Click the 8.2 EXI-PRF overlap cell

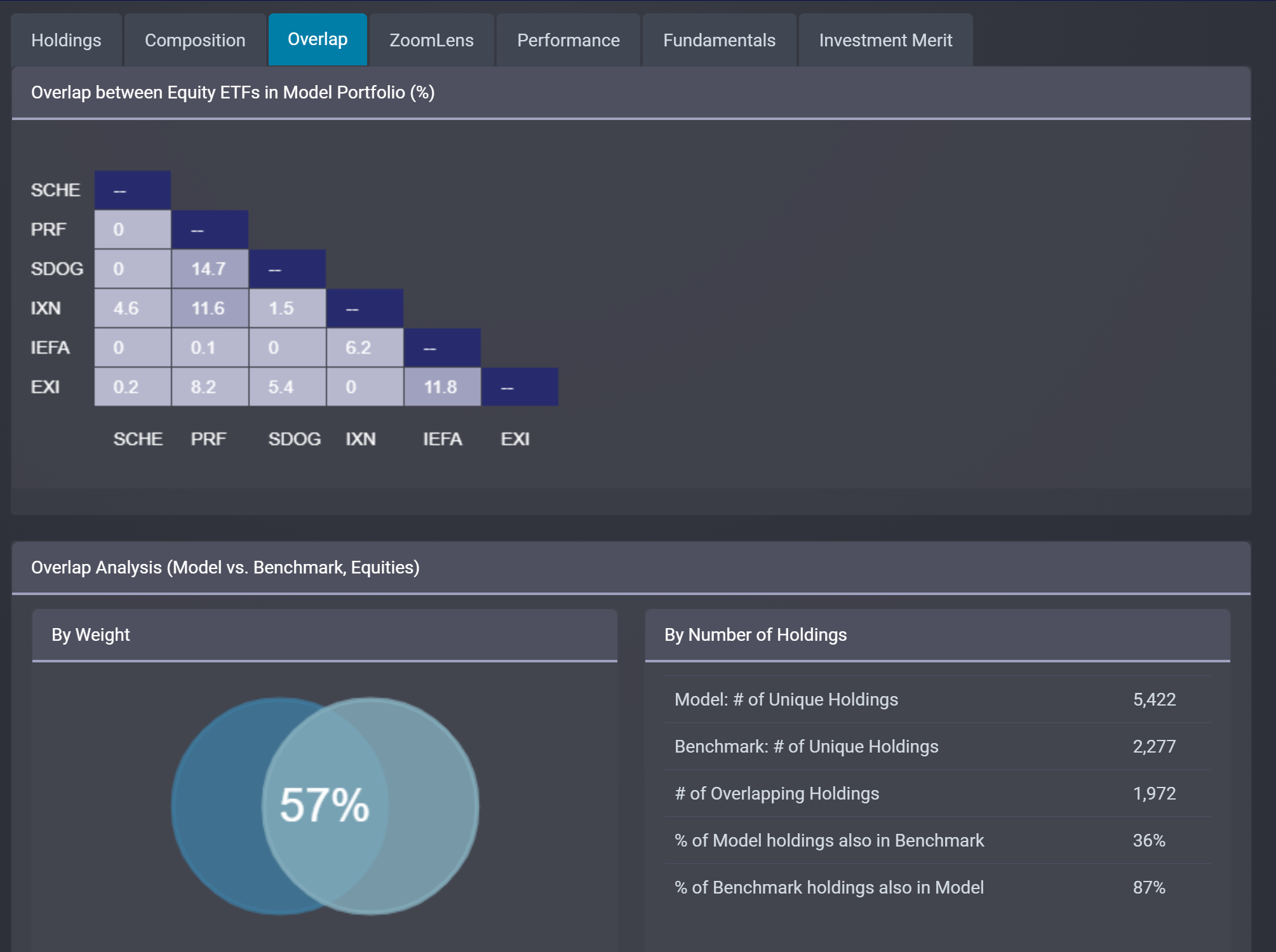210,387
